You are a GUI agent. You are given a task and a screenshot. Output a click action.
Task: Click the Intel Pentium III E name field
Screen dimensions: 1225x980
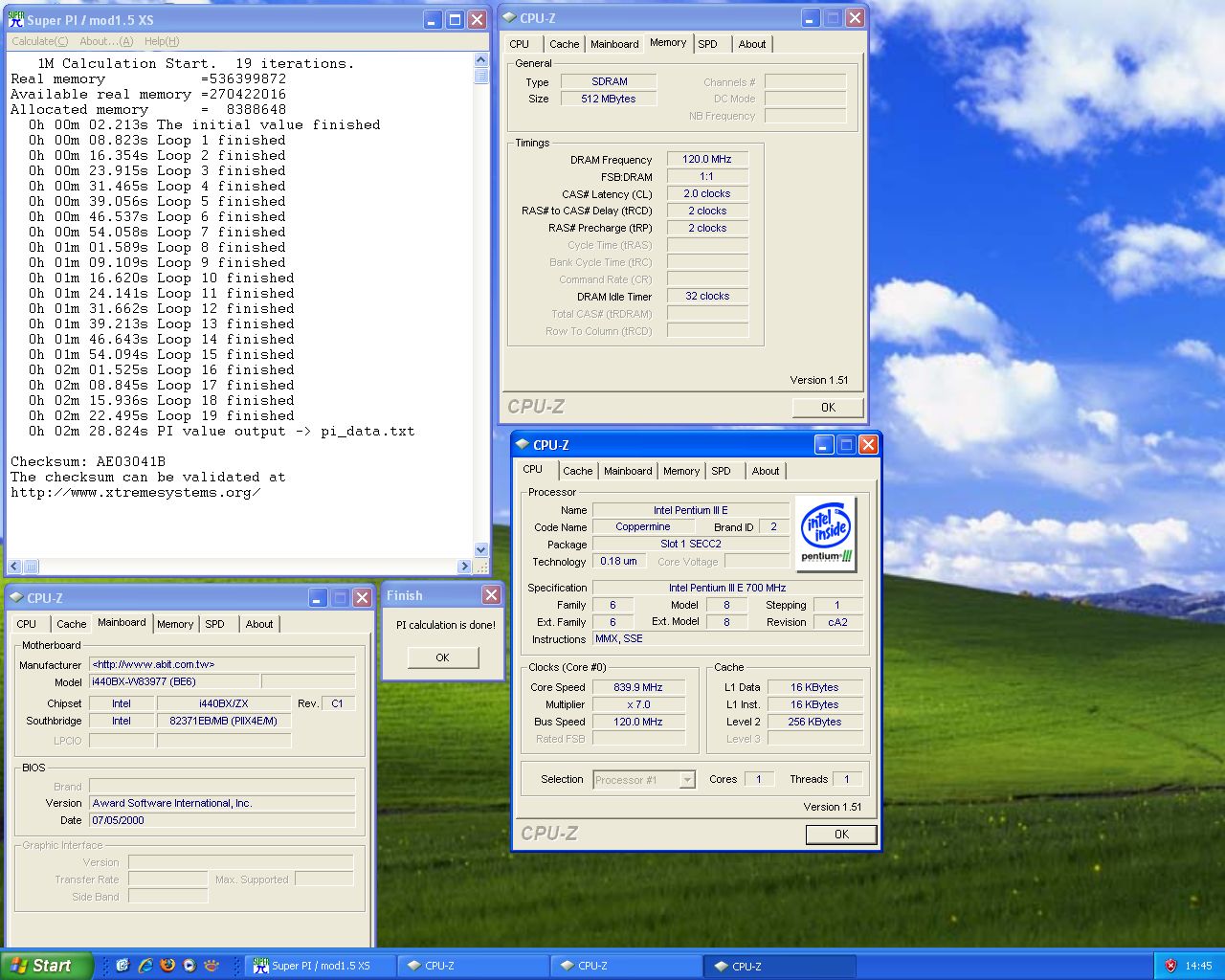(x=691, y=510)
